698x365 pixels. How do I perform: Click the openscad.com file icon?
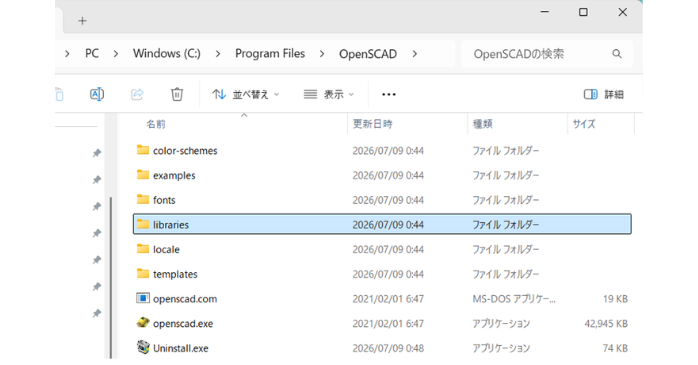click(143, 298)
